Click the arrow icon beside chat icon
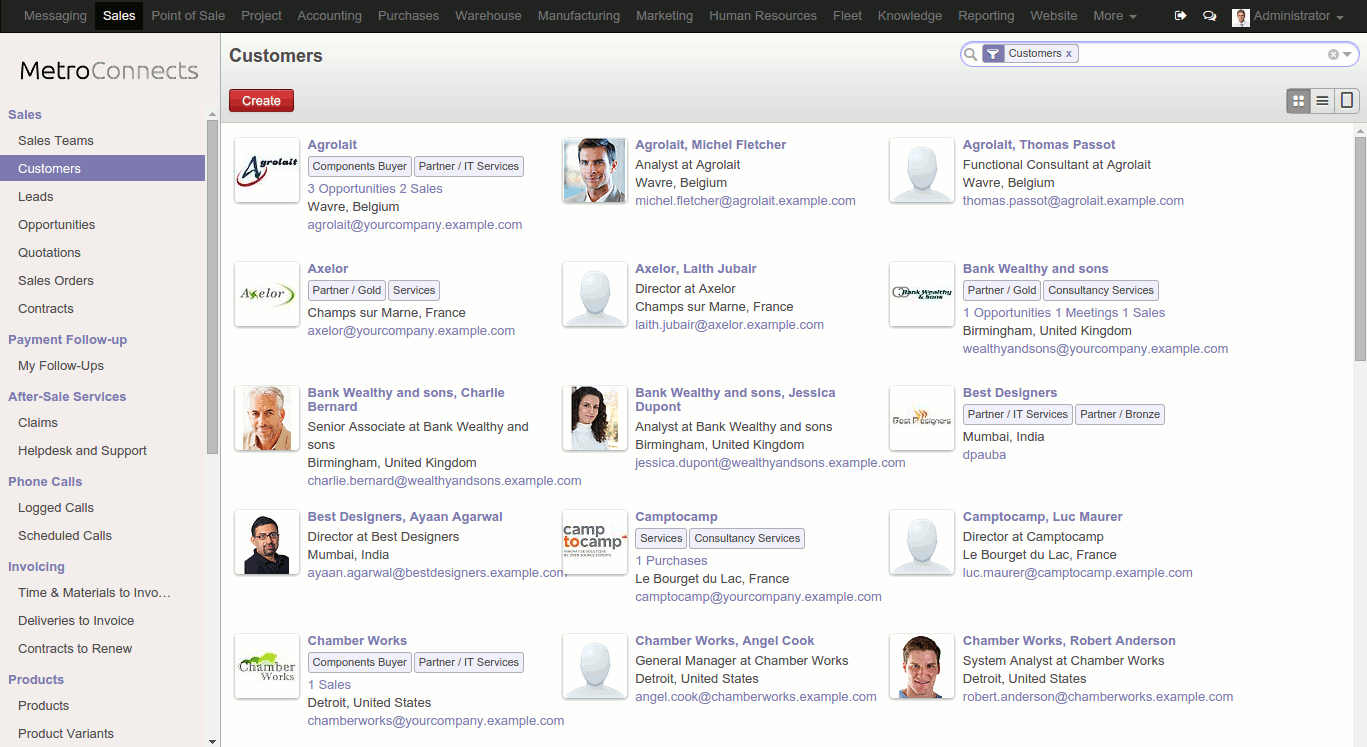Image resolution: width=1367 pixels, height=747 pixels. point(1180,16)
